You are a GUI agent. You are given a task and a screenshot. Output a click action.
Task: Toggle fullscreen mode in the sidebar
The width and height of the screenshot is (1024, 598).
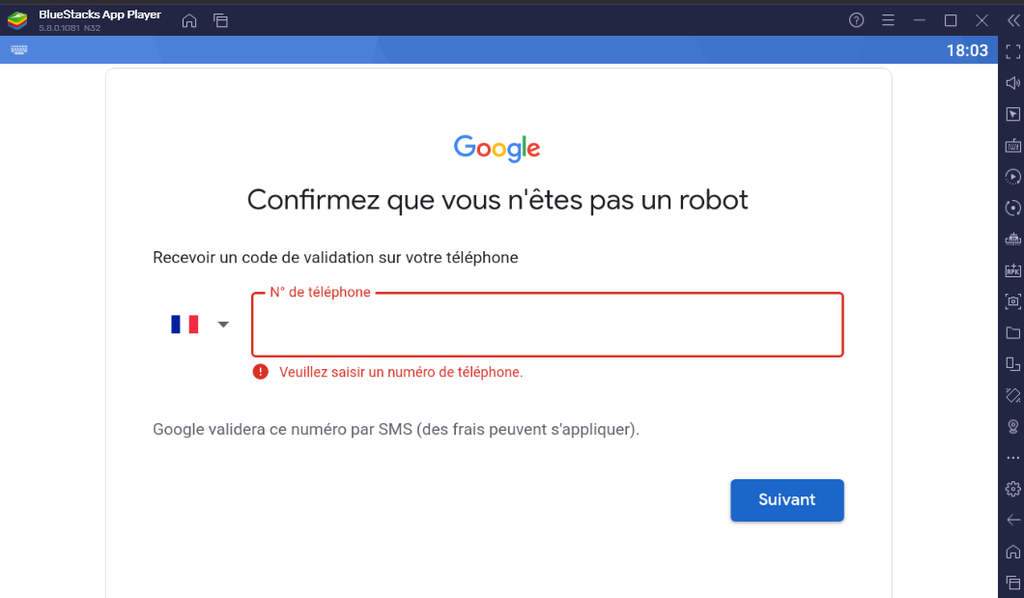pyautogui.click(x=1012, y=52)
